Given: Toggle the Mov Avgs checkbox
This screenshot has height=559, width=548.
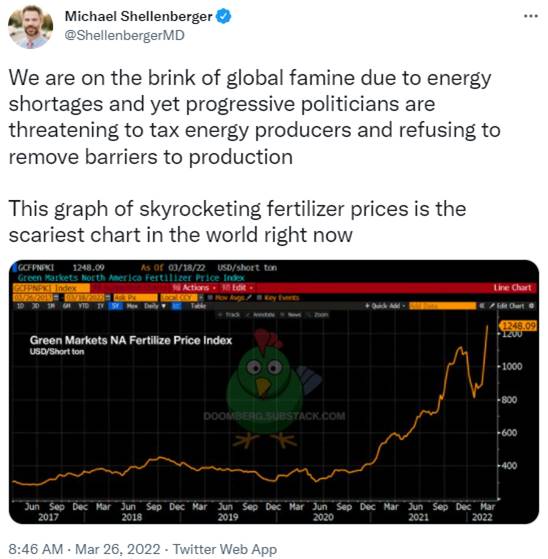Looking at the screenshot, I should pos(210,298).
